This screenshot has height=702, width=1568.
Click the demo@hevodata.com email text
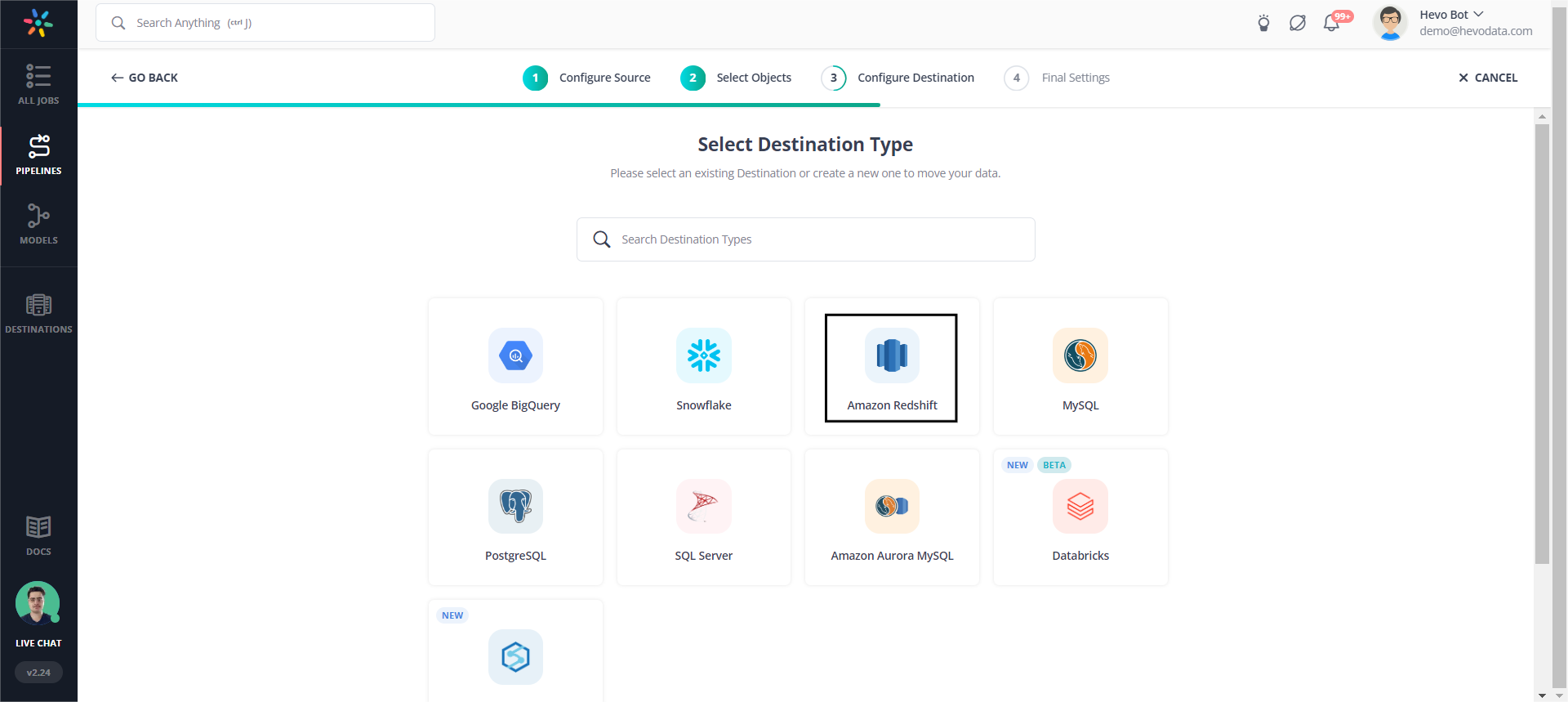coord(1476,31)
